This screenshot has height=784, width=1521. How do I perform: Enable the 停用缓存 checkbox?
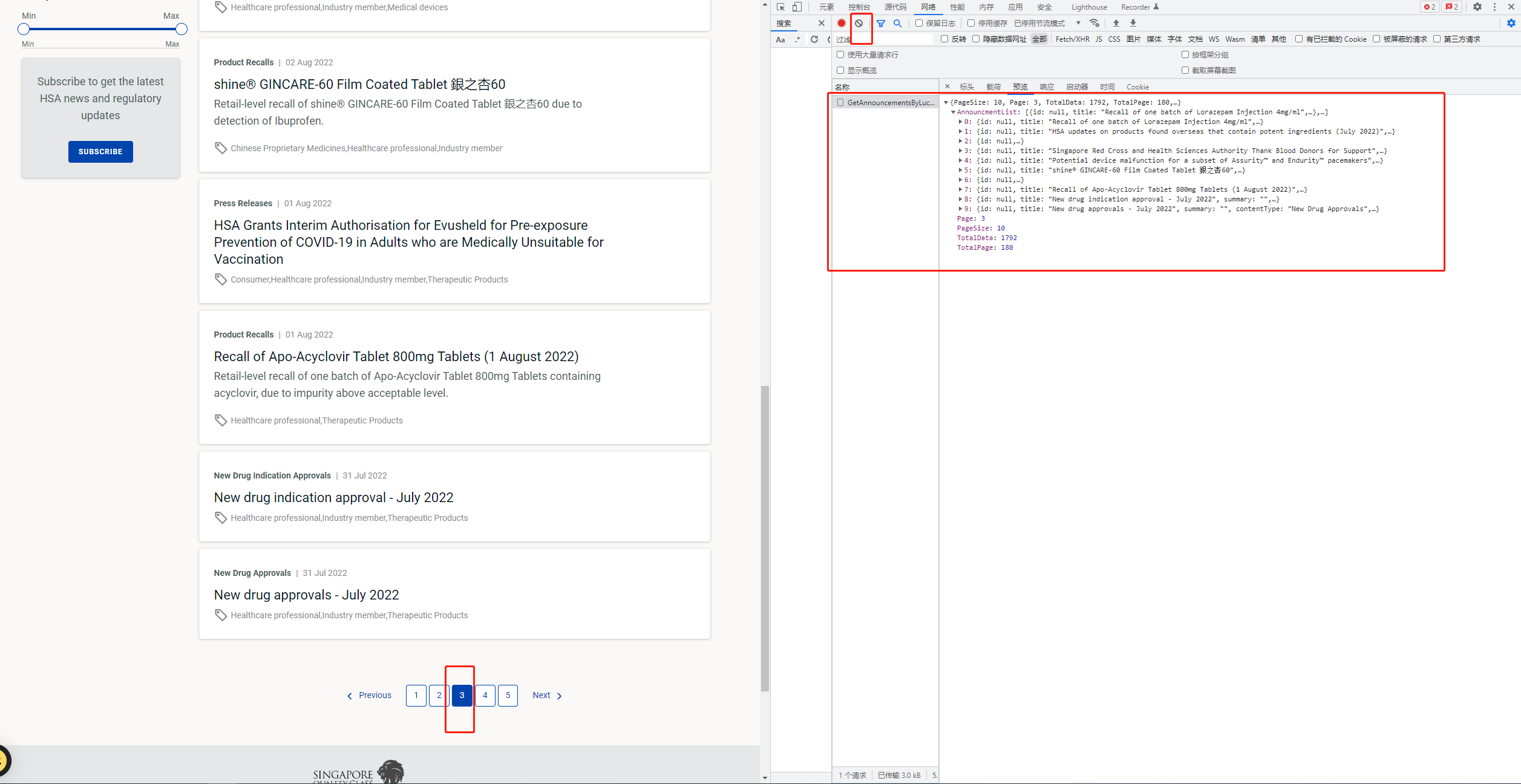pos(971,24)
